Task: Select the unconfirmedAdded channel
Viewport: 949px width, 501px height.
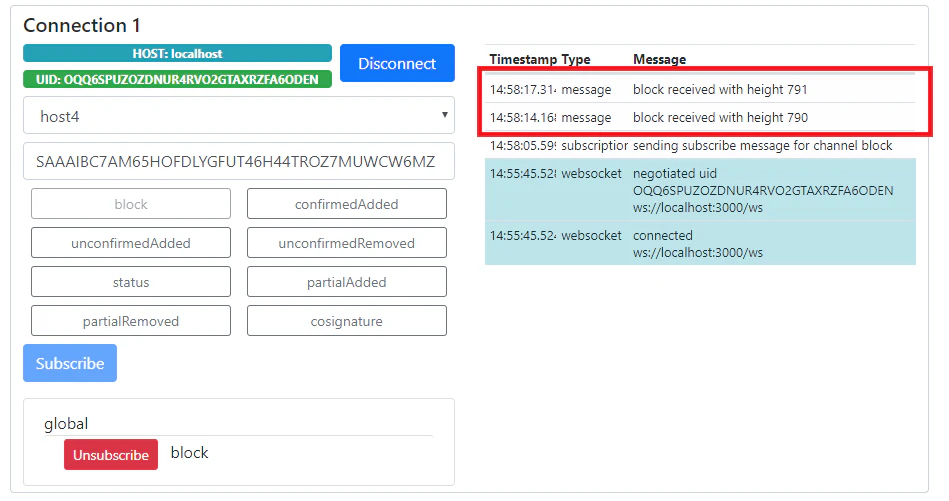Action: click(x=131, y=243)
